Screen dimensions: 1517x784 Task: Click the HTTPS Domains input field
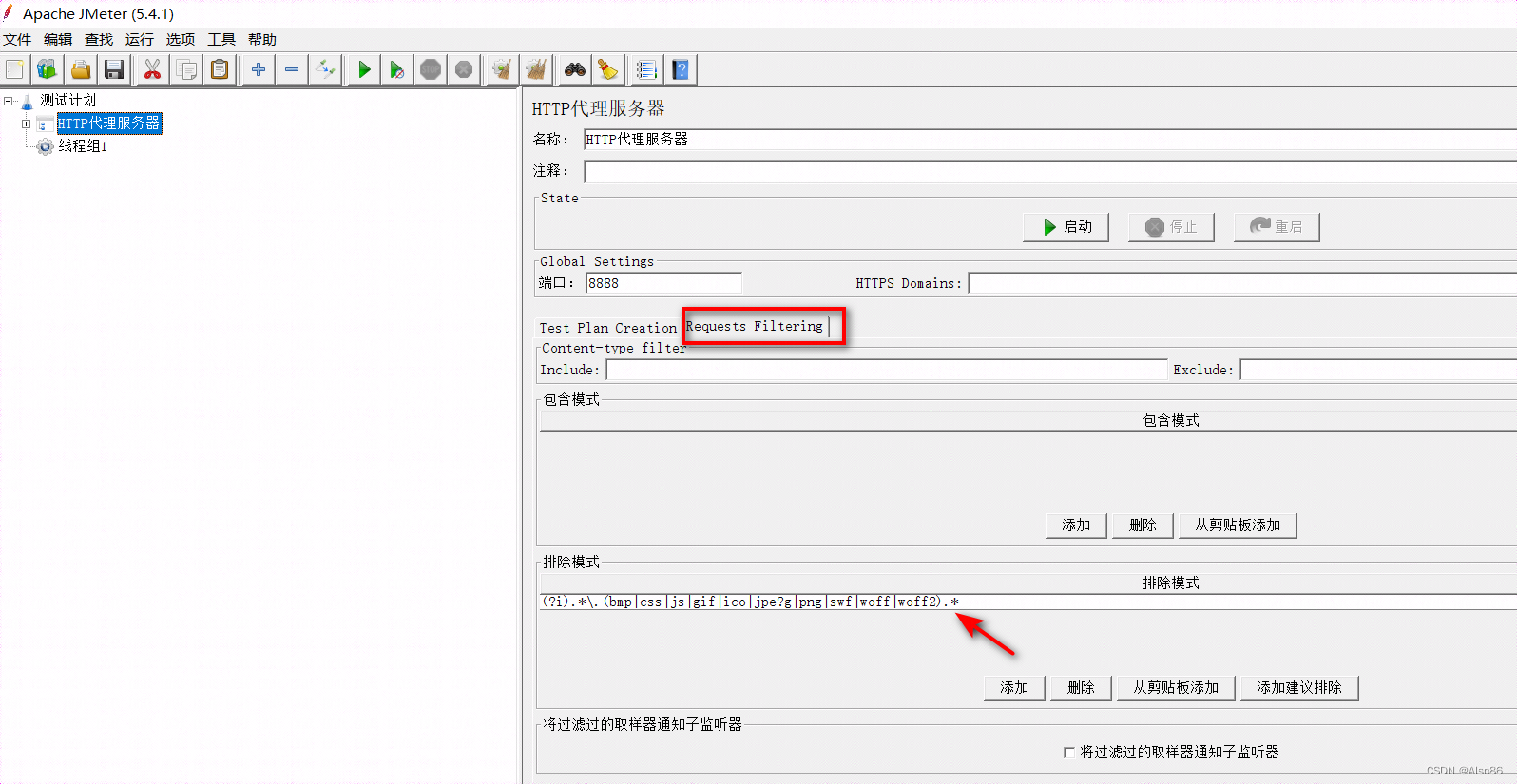[1242, 283]
